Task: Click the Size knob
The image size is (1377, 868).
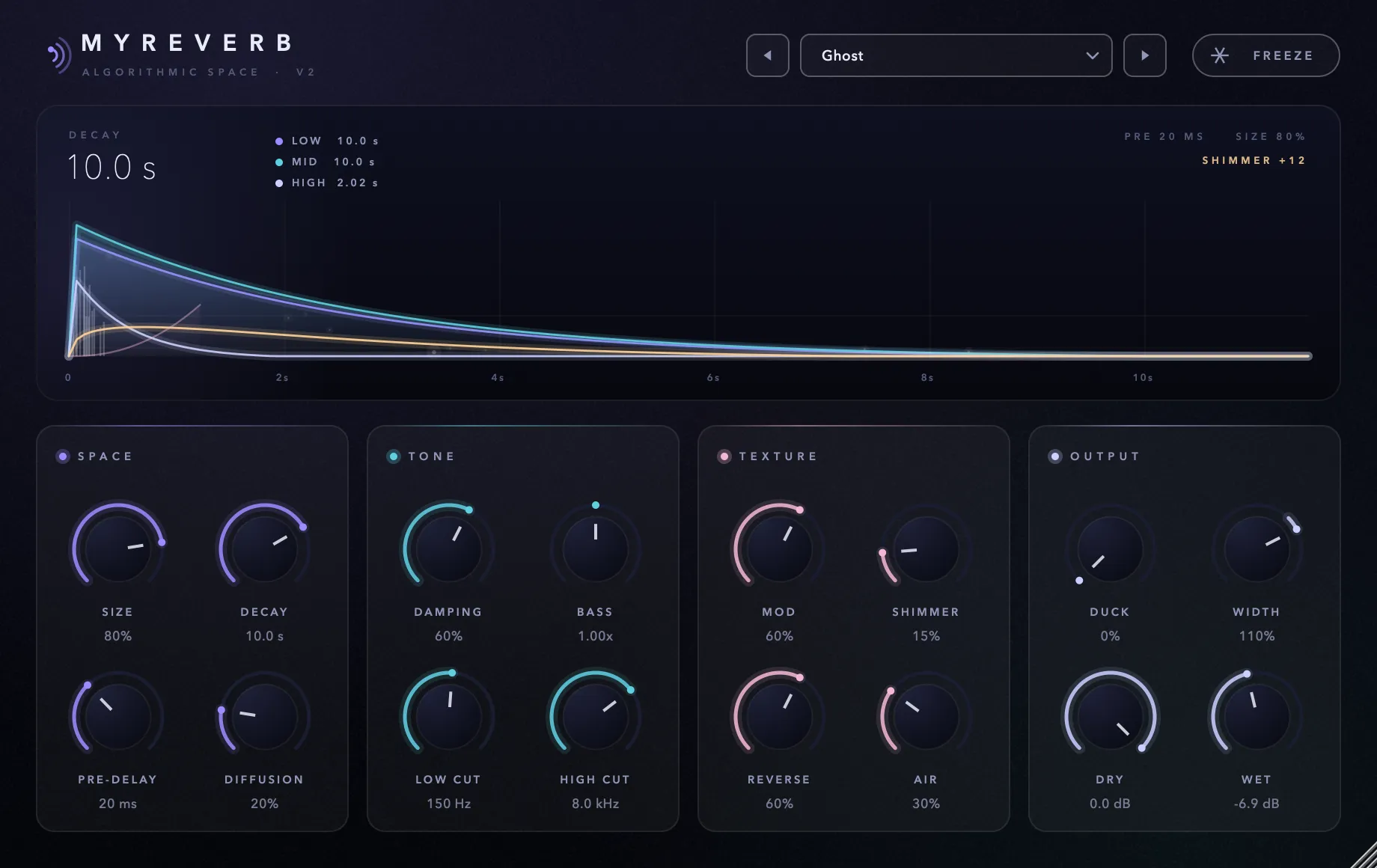Action: [x=117, y=548]
